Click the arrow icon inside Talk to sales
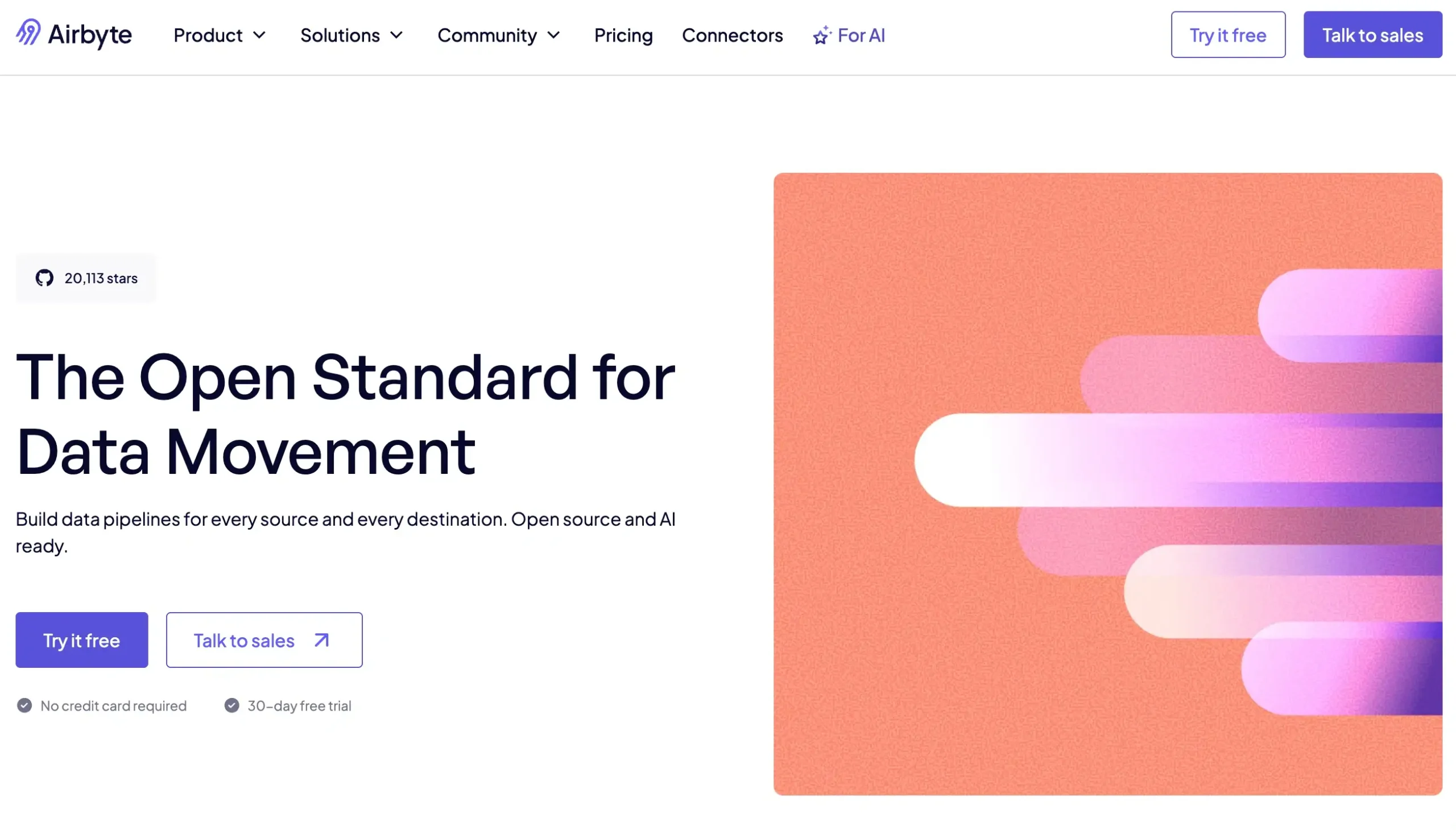Screen dimensions: 1456x834 [320, 641]
